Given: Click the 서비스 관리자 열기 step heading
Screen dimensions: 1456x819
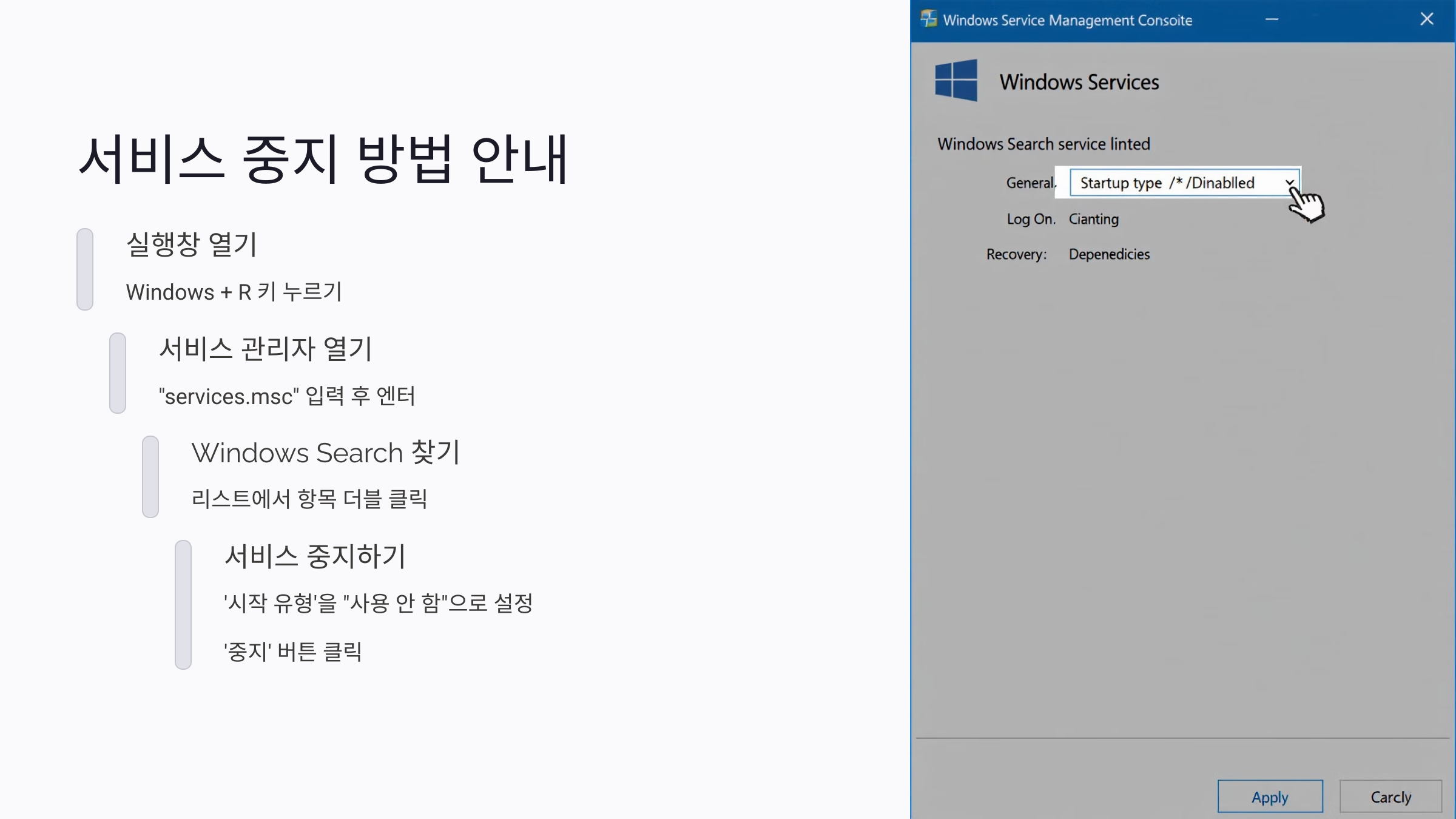Looking at the screenshot, I should coord(265,349).
